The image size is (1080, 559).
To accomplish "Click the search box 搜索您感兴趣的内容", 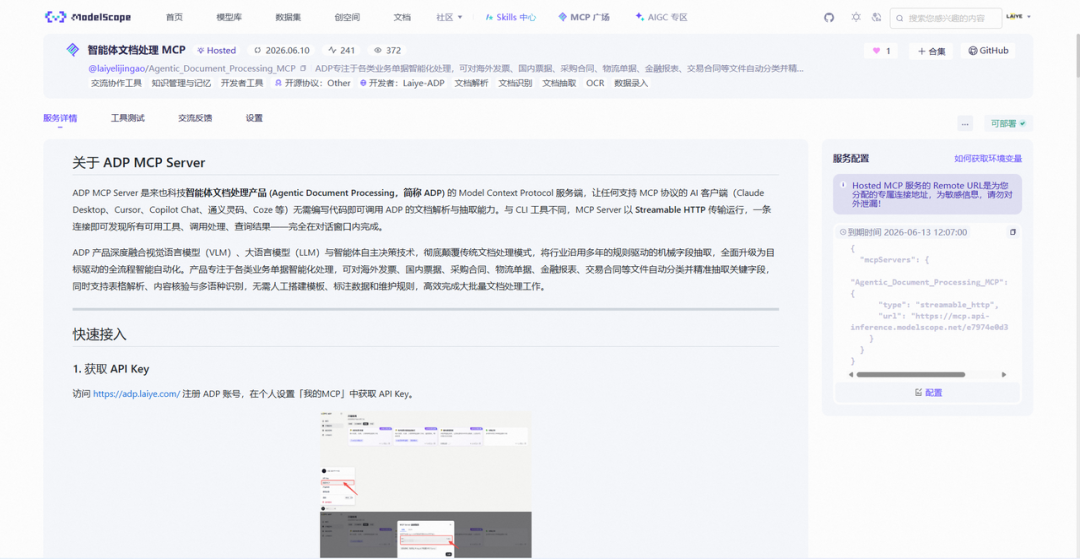I will [x=946, y=18].
